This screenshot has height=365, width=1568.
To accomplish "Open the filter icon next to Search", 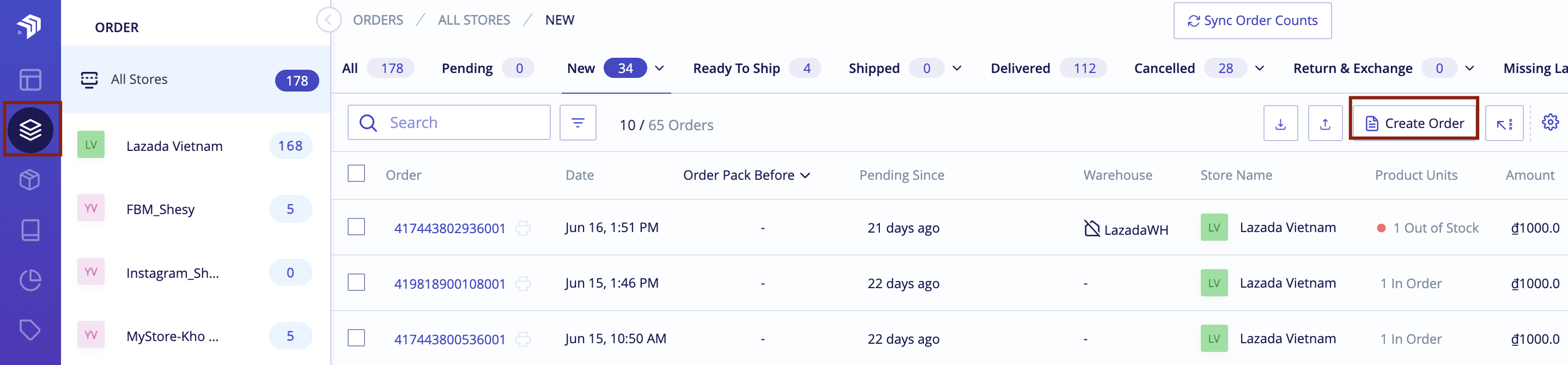I will (578, 123).
